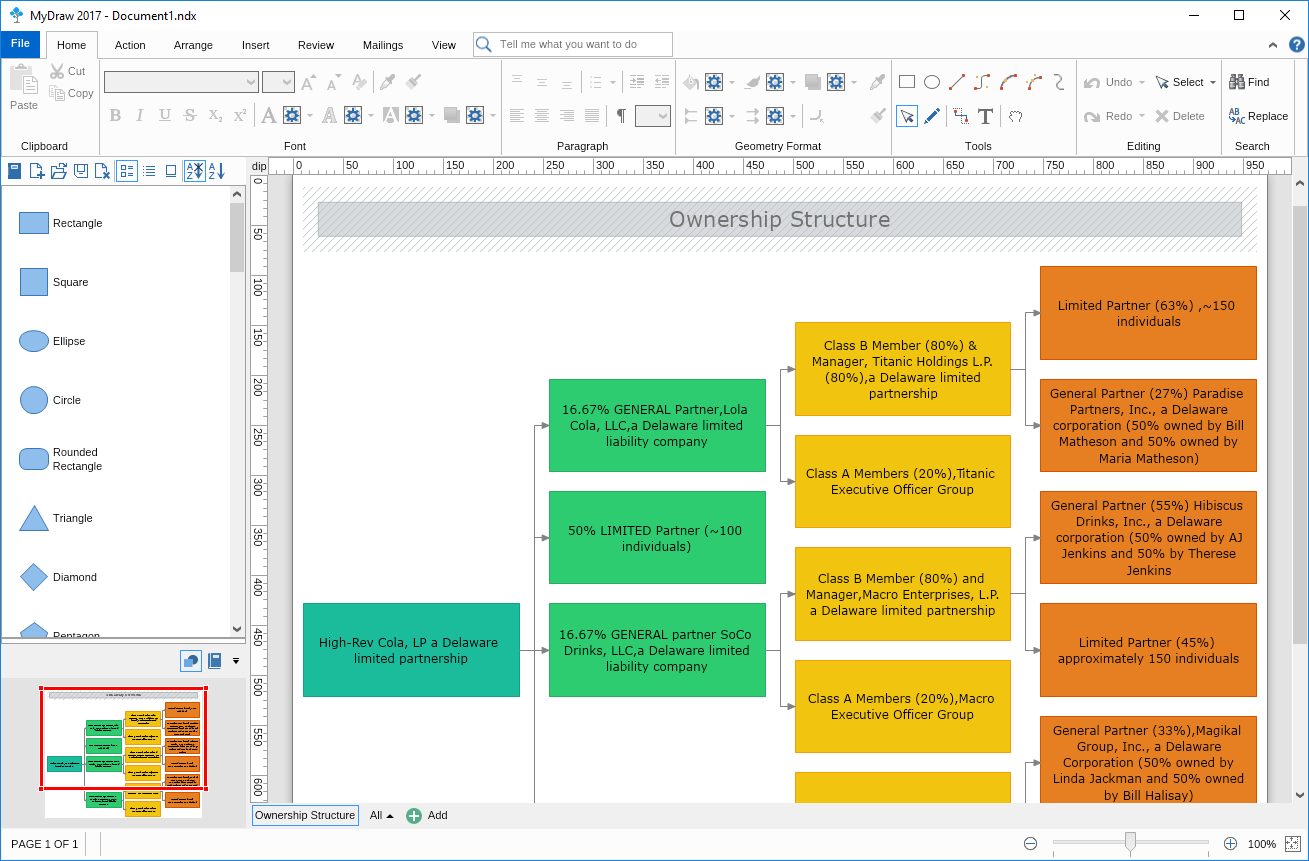Switch library to icons-and-names view
Image resolution: width=1309 pixels, height=861 pixels.
127,171
